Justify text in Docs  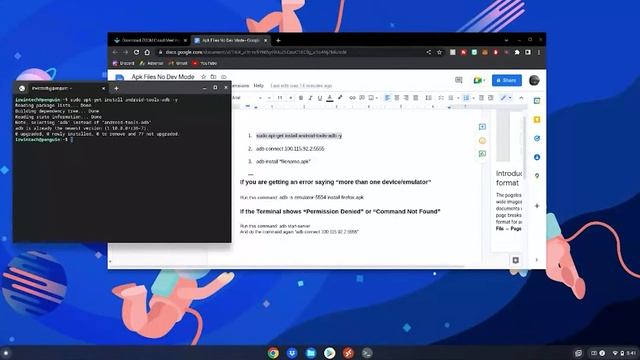coord(416,98)
